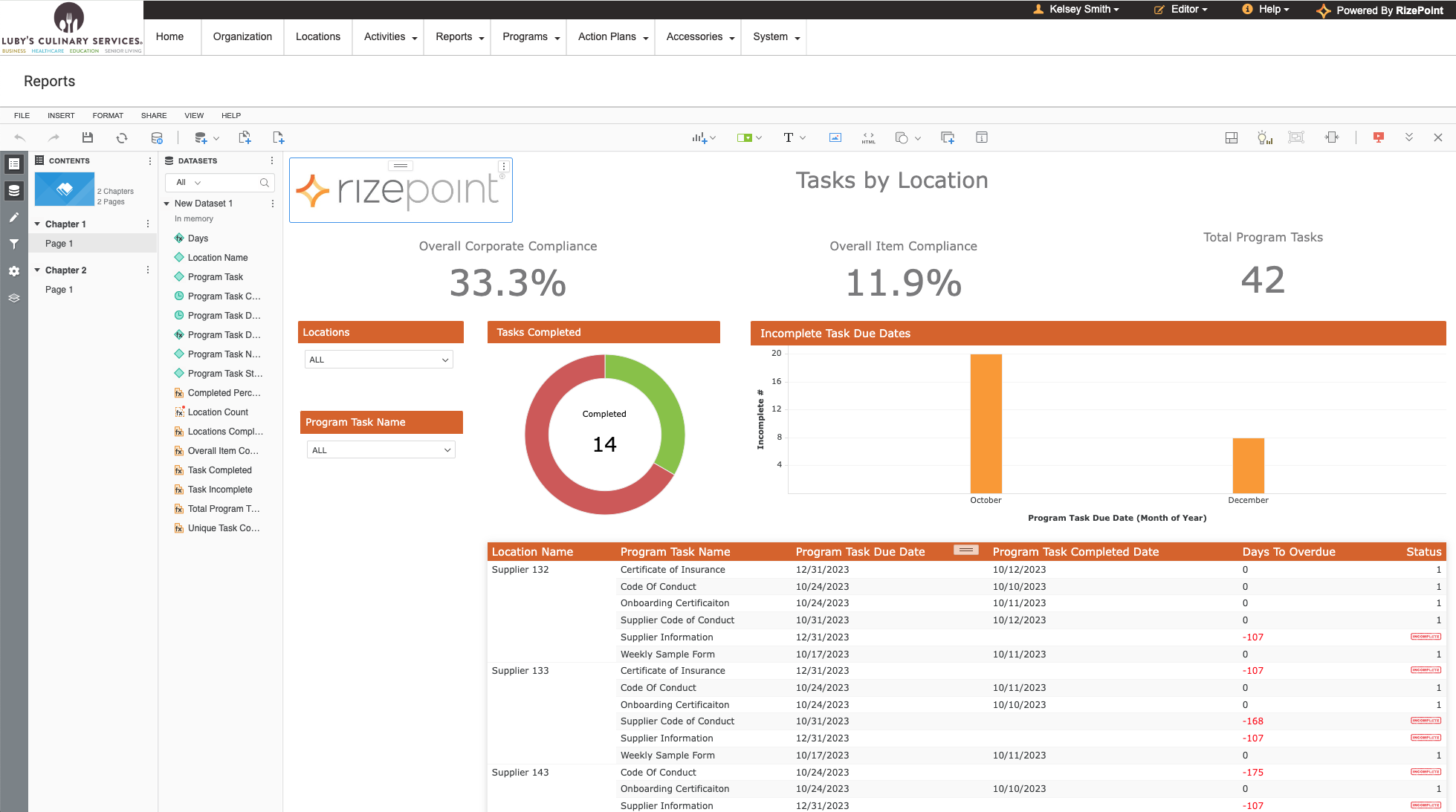Click the Insert HTML icon
Image resolution: width=1456 pixels, height=812 pixels.
(x=868, y=137)
